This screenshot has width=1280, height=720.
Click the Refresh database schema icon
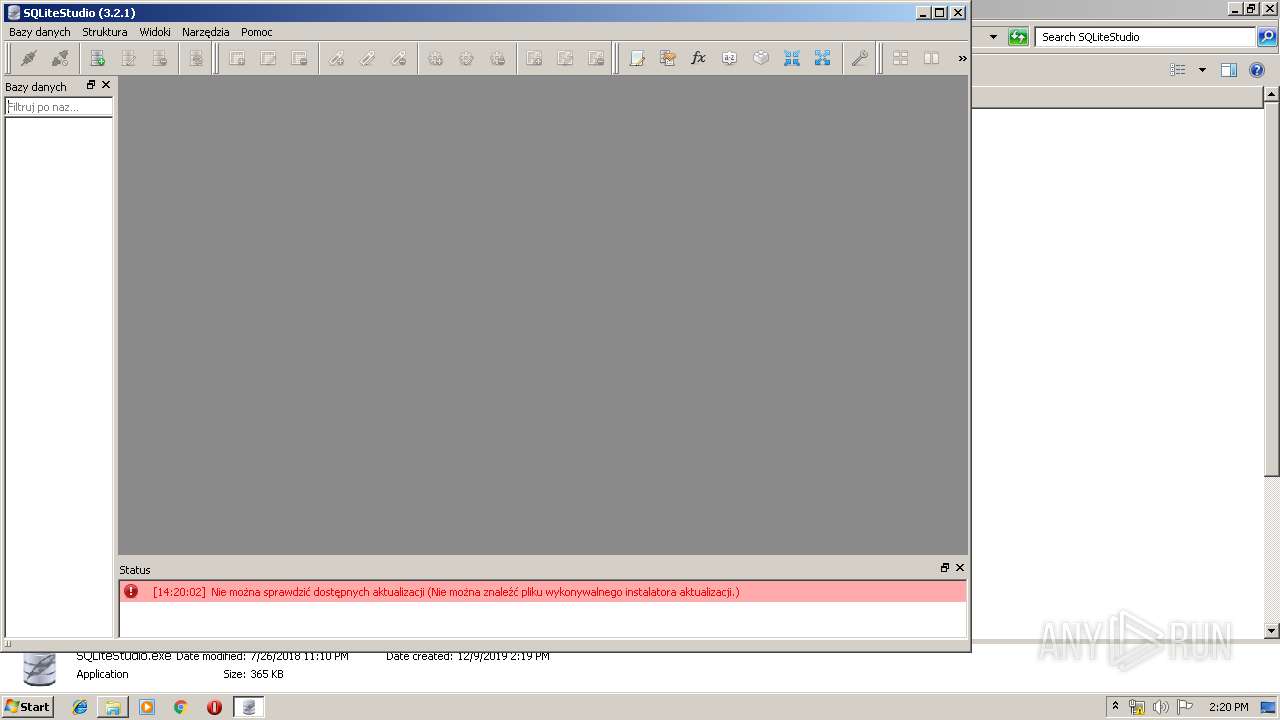(x=196, y=59)
